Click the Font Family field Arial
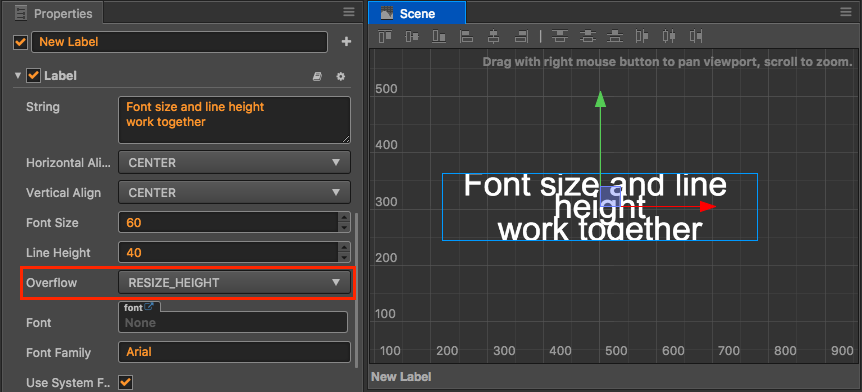This screenshot has width=862, height=392. (234, 352)
